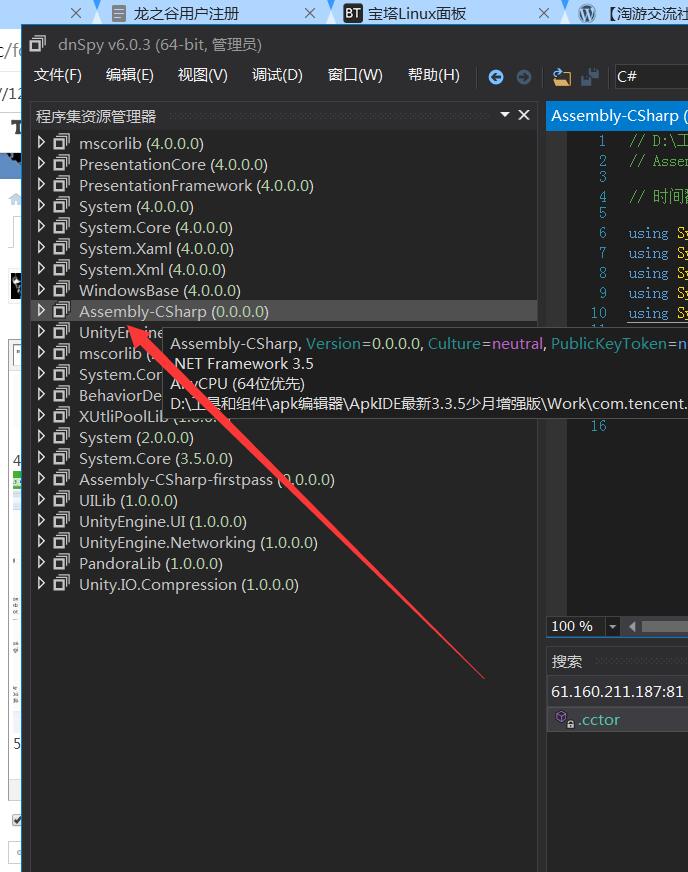This screenshot has width=688, height=872.
Task: Click the .cctor method icon in search results
Action: (562, 719)
